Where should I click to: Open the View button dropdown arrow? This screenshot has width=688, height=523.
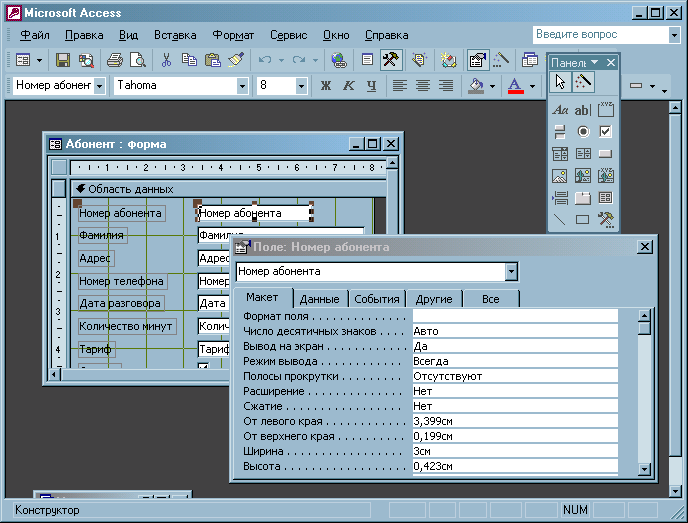39,60
